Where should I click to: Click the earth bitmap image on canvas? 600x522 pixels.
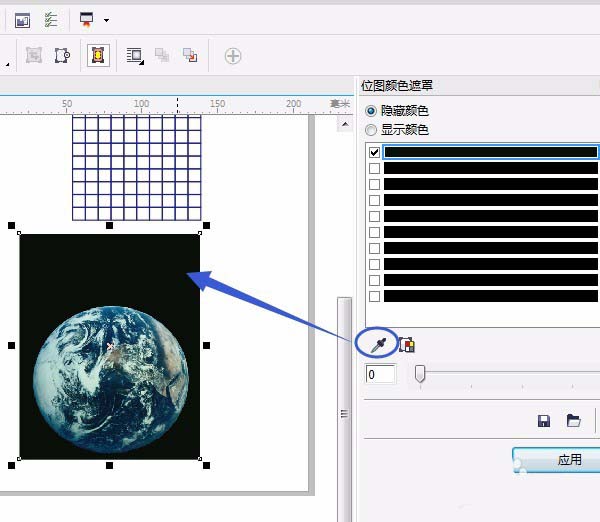point(109,346)
